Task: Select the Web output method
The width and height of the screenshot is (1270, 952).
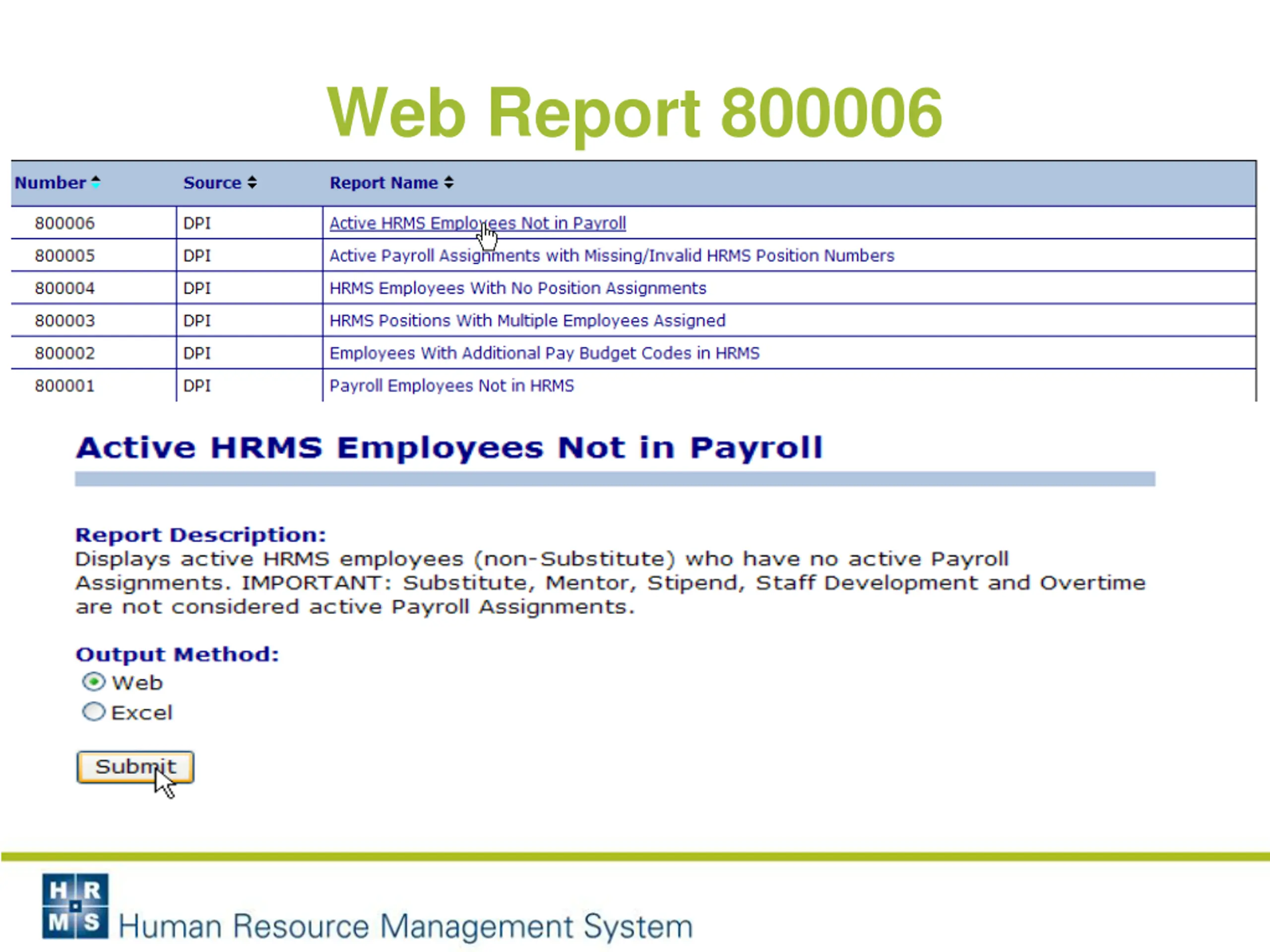Action: [94, 682]
